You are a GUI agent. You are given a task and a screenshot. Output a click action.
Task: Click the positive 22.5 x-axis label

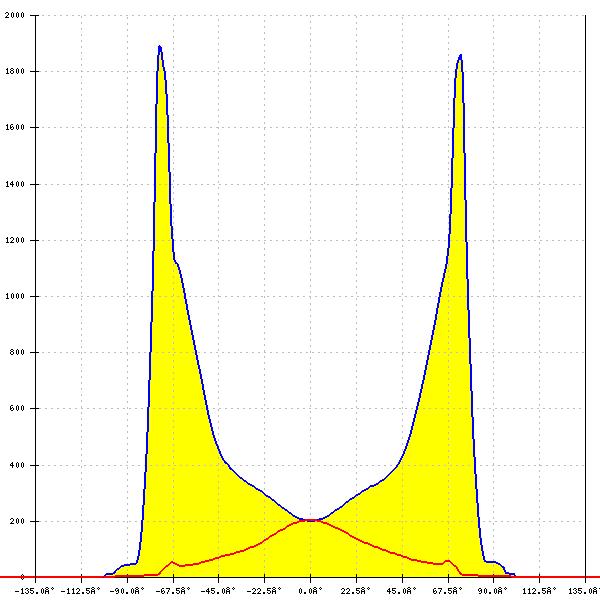tap(355, 591)
